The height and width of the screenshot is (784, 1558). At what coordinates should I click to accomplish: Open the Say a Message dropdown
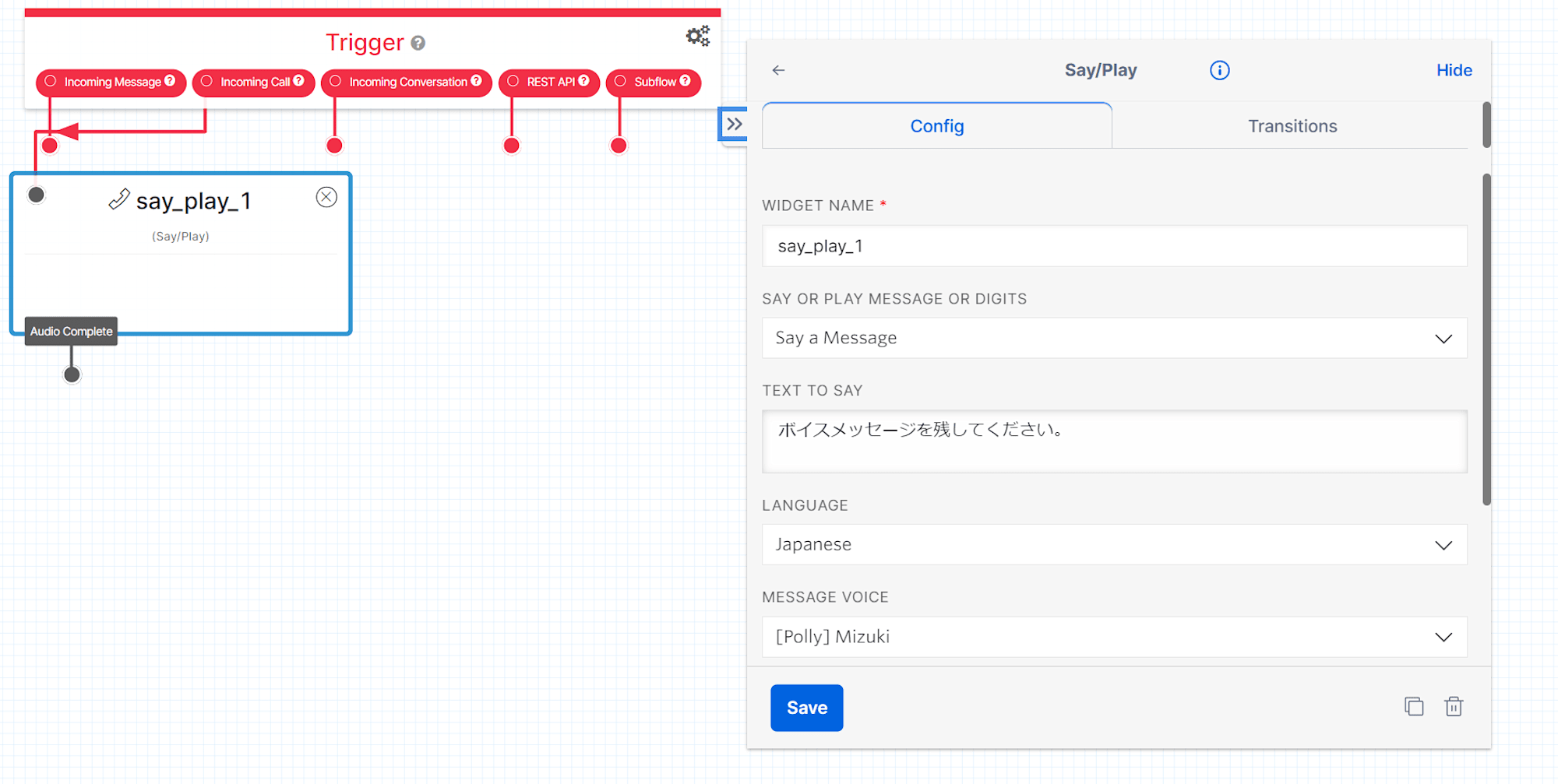click(x=1114, y=338)
